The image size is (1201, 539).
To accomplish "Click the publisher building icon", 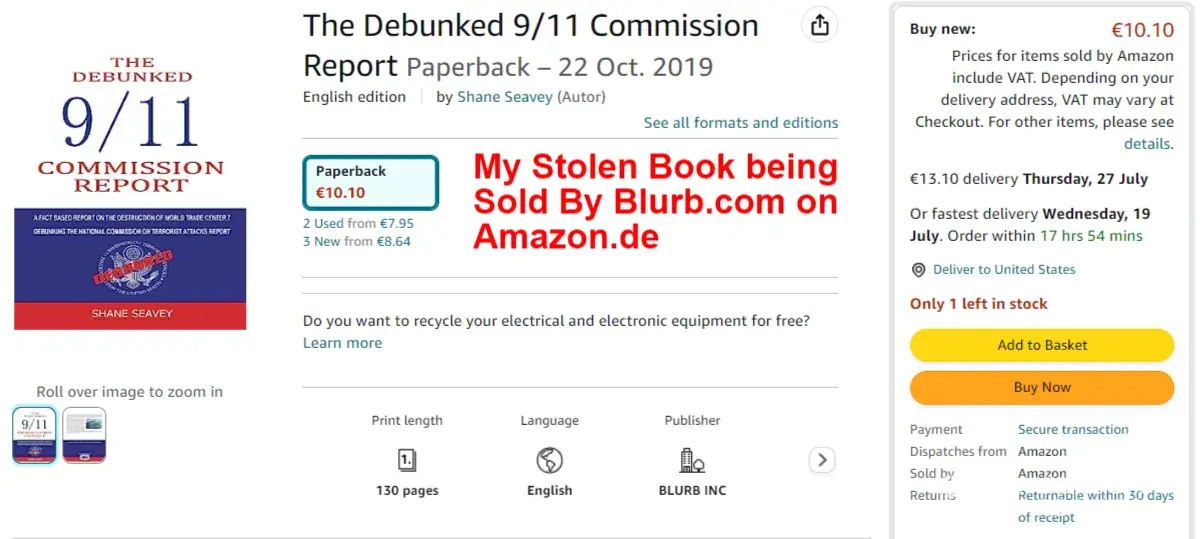I will tap(692, 460).
